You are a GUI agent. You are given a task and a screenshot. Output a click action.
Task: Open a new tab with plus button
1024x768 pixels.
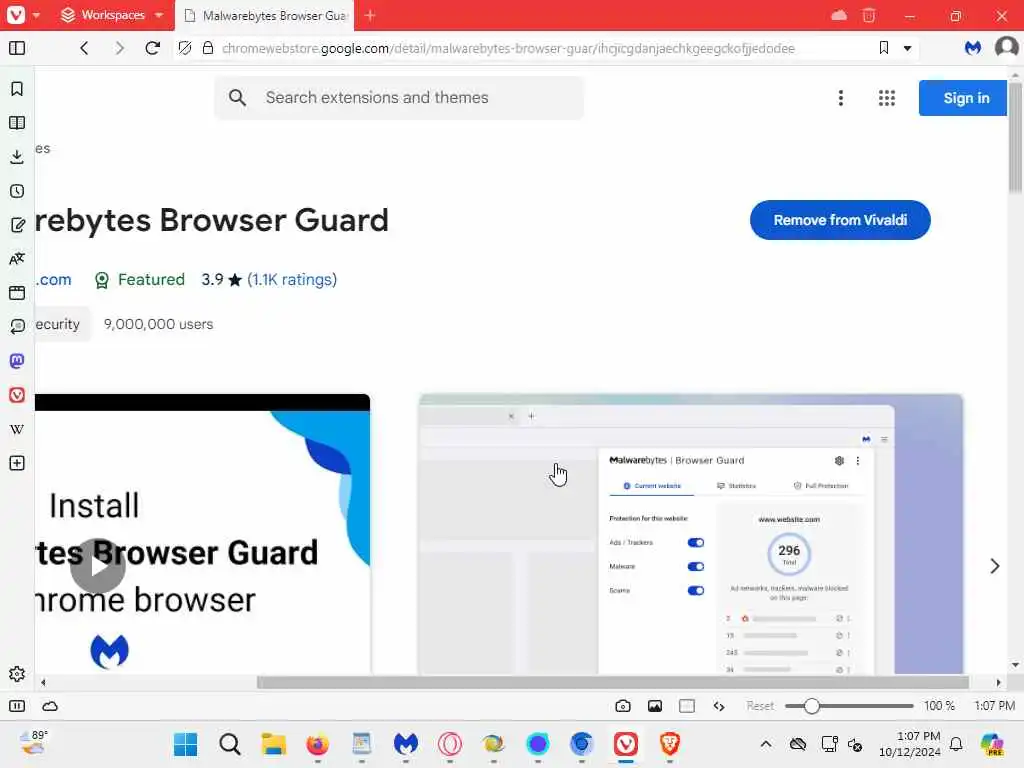370,15
